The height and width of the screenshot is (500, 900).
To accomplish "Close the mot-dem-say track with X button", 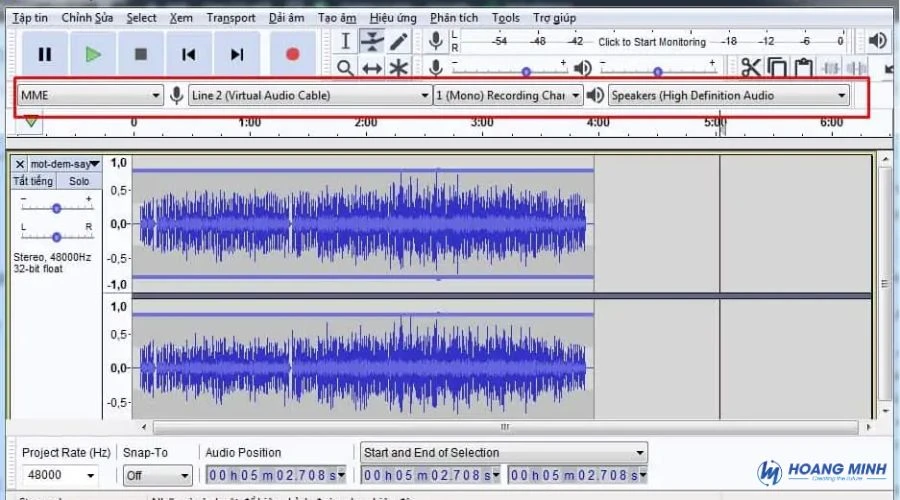I will click(20, 164).
